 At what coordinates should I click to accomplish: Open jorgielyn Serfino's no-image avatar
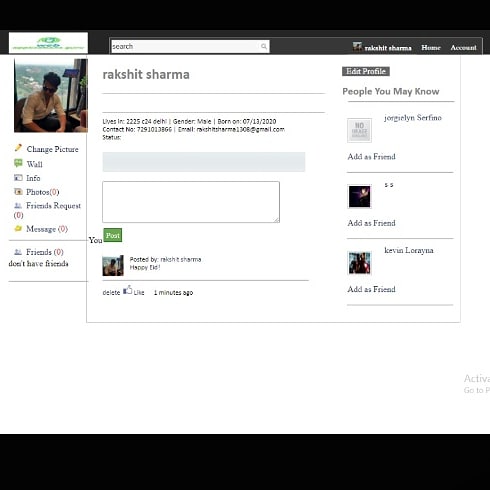pos(359,130)
